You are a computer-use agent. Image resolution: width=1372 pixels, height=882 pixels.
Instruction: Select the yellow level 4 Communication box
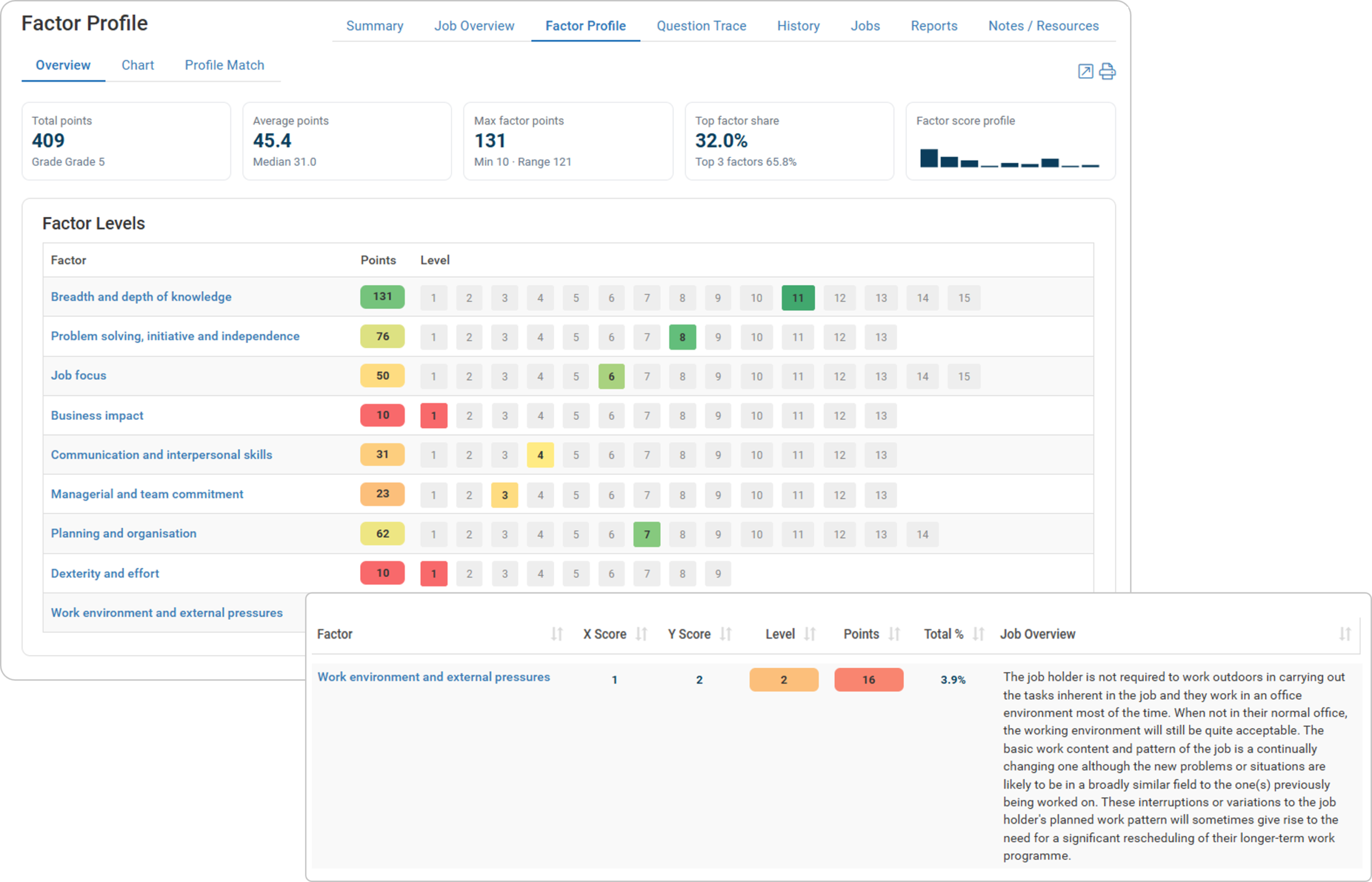[540, 455]
